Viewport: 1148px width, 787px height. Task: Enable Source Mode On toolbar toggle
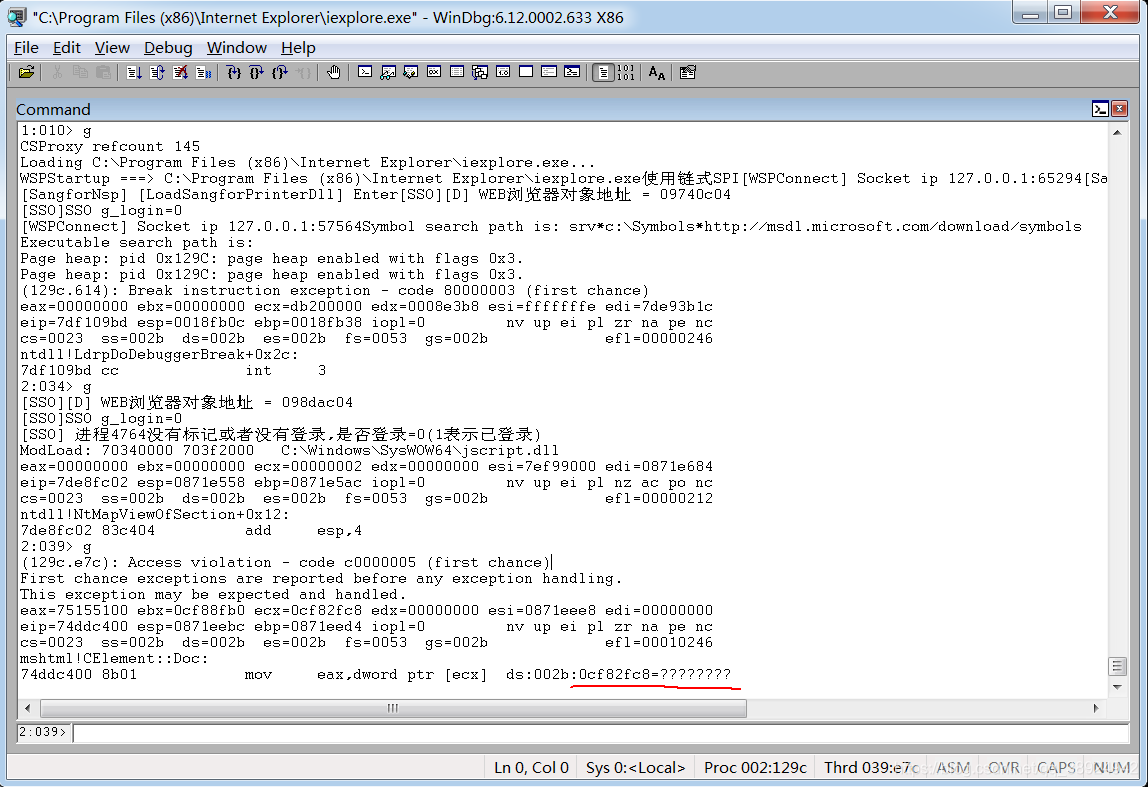click(603, 72)
